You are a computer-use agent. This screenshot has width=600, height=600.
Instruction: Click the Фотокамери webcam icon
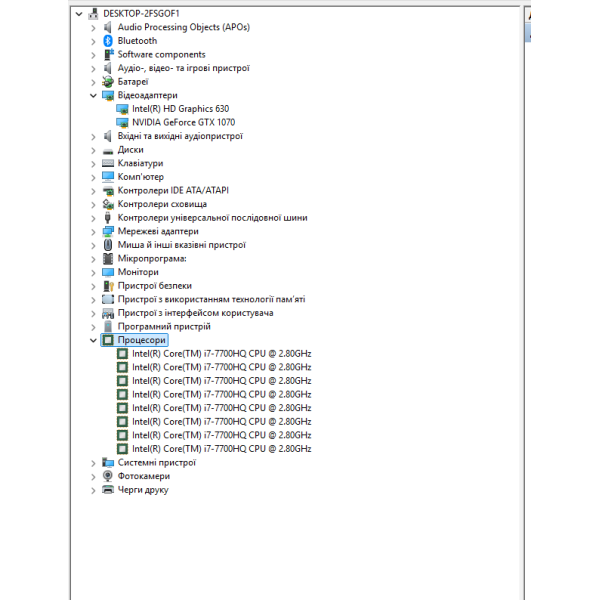click(108, 476)
